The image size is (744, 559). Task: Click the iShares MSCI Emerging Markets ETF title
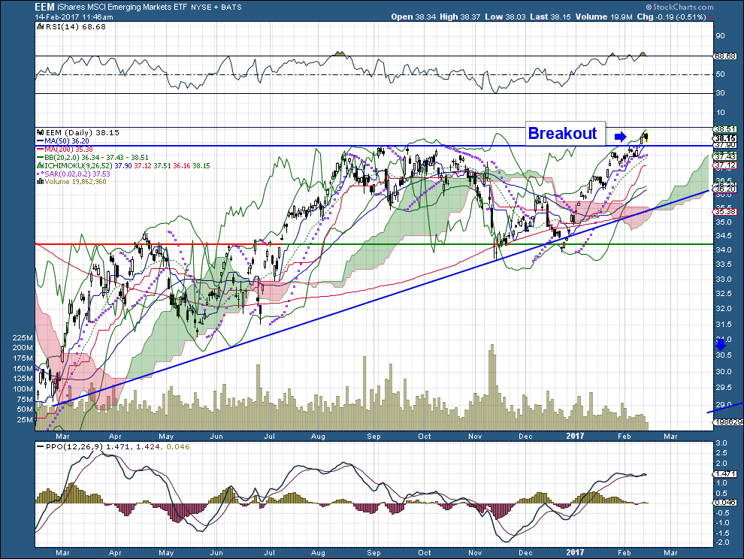[x=122, y=7]
